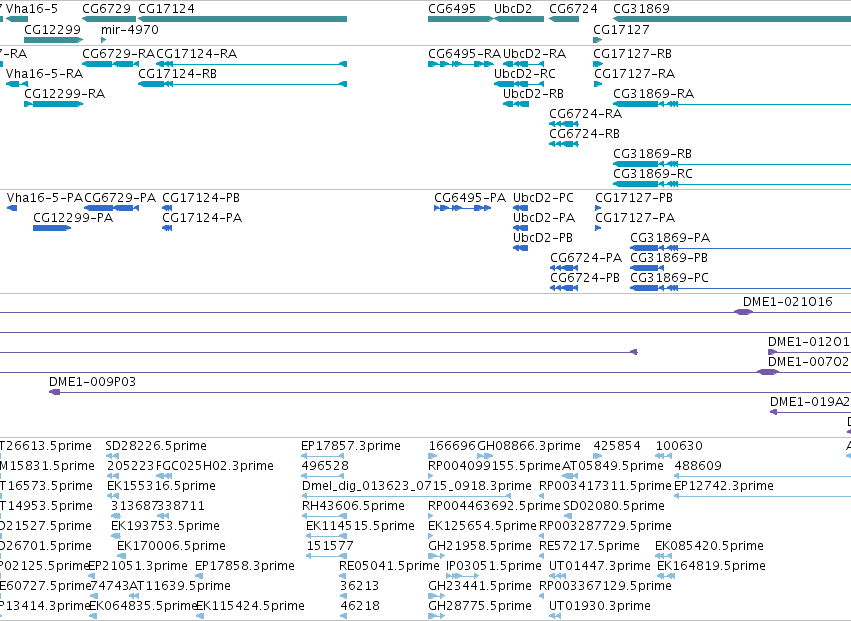Click transcript CG17124-RA label
This screenshot has width=851, height=621.
196,54
